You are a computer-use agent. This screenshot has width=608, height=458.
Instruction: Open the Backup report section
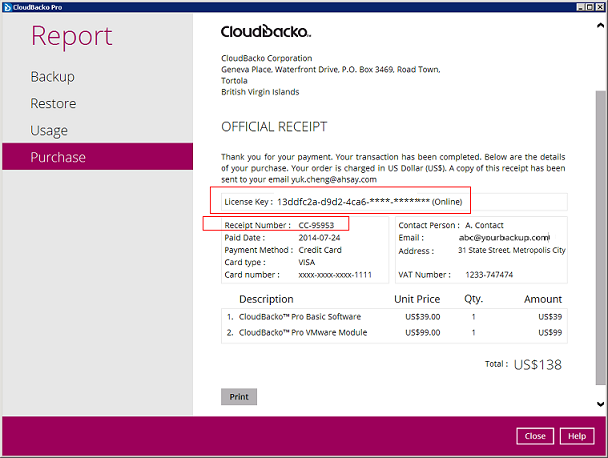(x=52, y=77)
